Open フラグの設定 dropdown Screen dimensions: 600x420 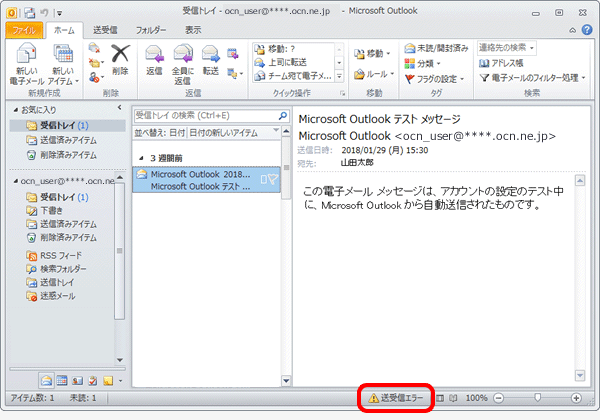pyautogui.click(x=434, y=79)
